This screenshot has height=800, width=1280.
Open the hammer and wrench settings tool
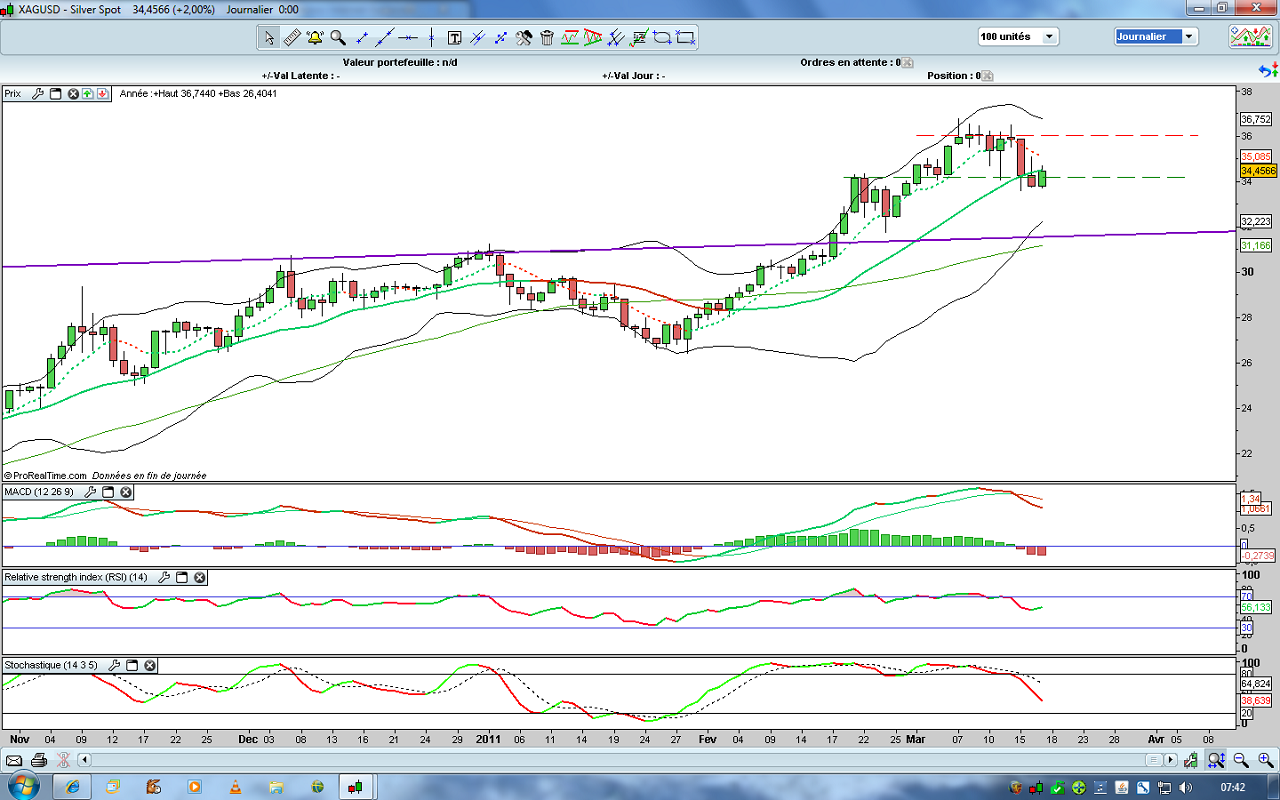(x=524, y=38)
